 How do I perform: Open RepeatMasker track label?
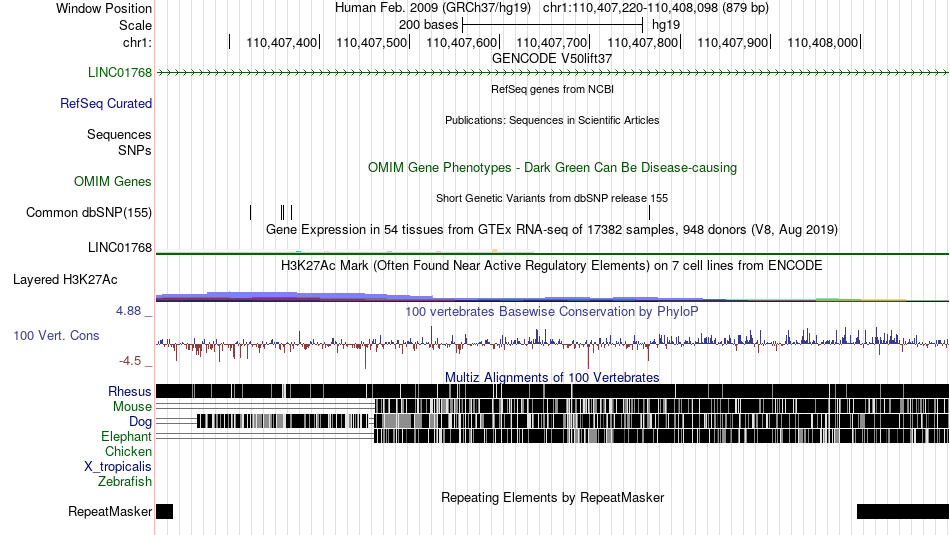click(x=110, y=512)
